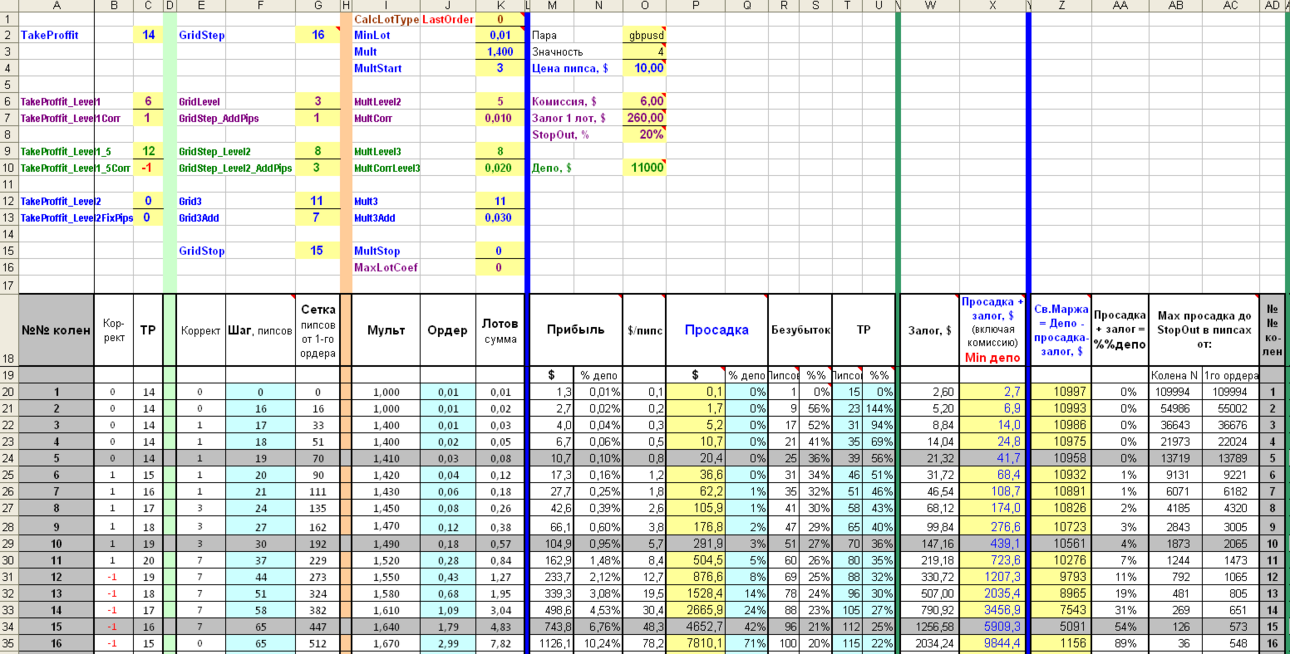Select the Мульт cell 1,670
The image size is (1290, 654).
click(386, 643)
